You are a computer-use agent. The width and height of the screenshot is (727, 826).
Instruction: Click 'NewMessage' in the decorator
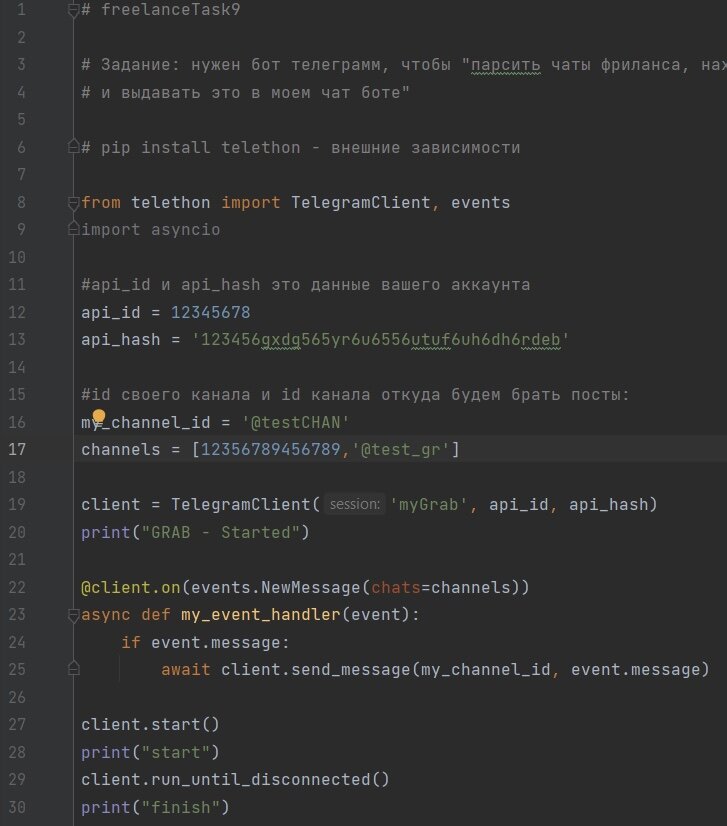coord(310,587)
